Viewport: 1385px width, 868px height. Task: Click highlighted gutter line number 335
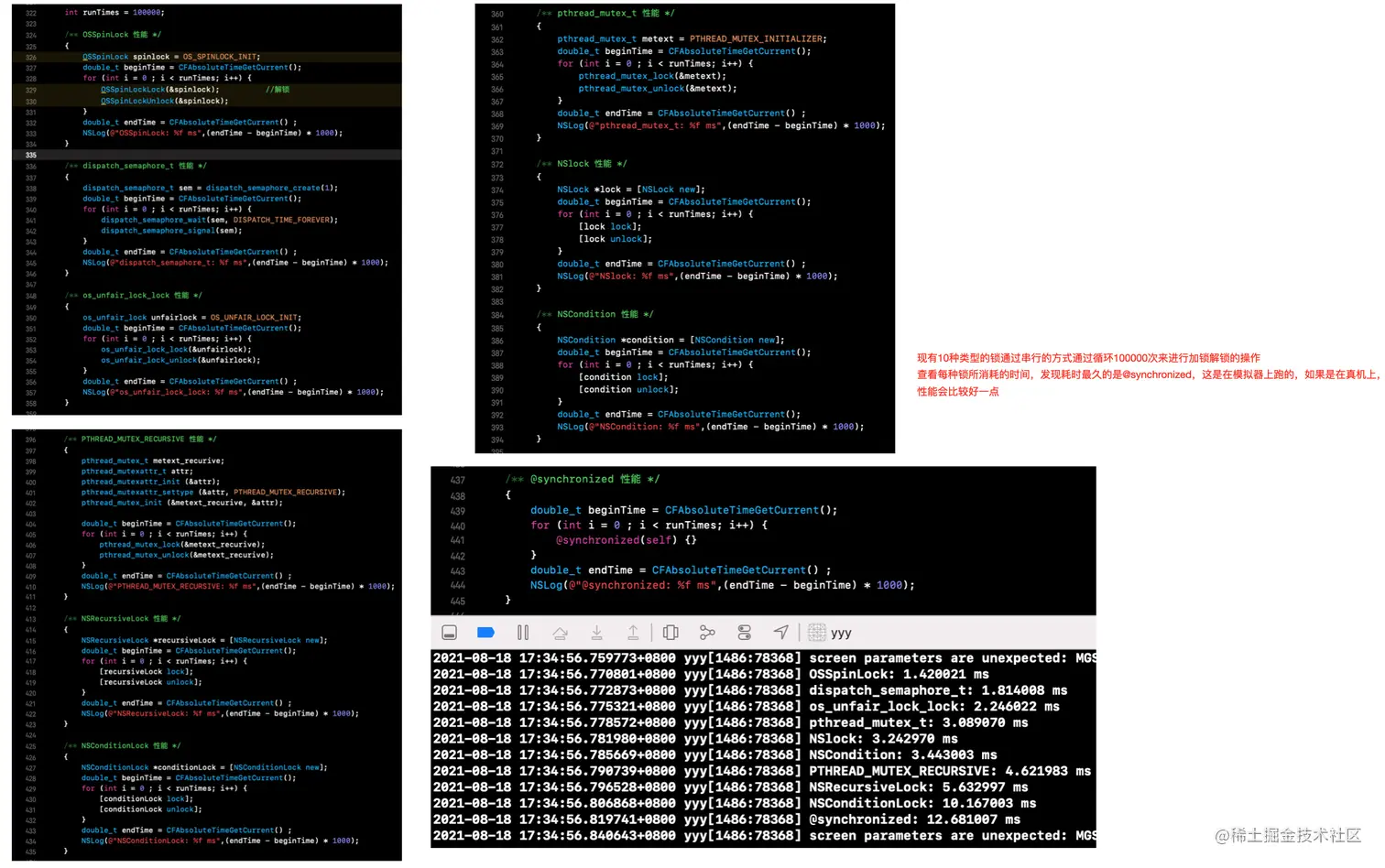point(31,156)
